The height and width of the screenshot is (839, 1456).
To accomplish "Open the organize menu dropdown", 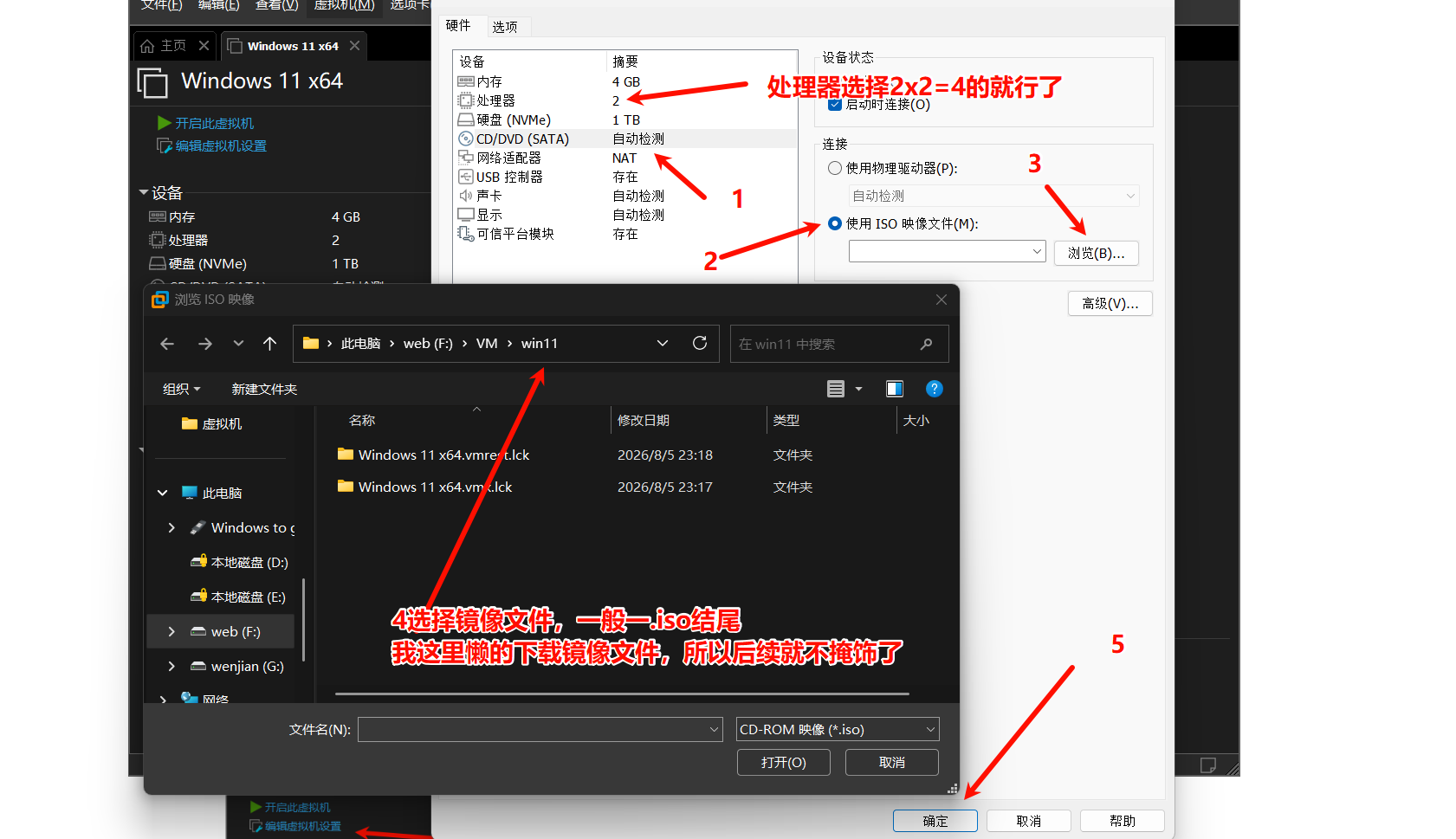I will [x=182, y=389].
